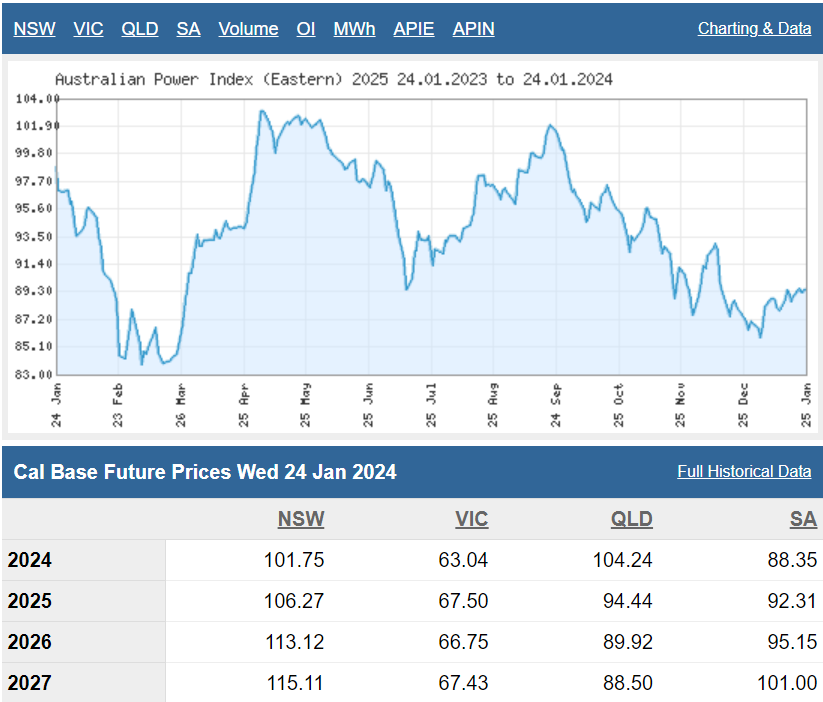Switch to the VIC chart tab
Image resolution: width=823 pixels, height=702 pixels.
point(88,29)
